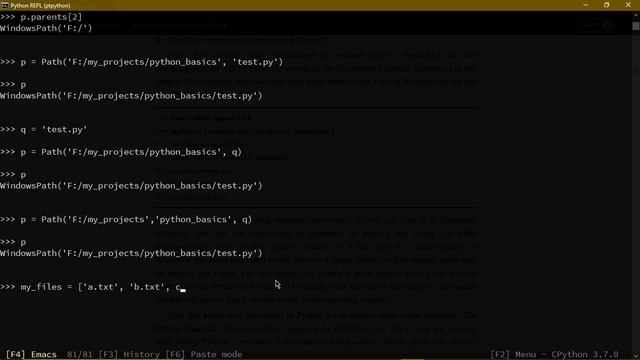Click the Python REPL (ptpython) title text
The image size is (640, 360).
(x=40, y=5)
